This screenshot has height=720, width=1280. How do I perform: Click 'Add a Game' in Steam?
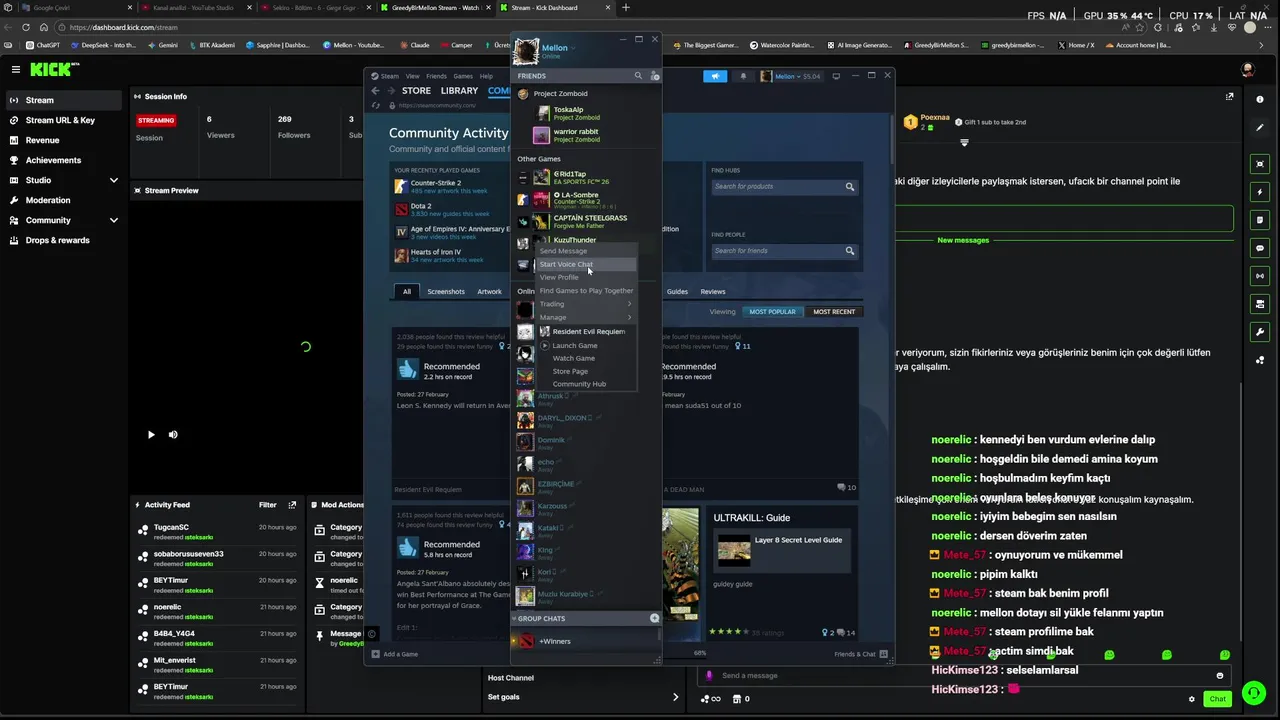[395, 654]
